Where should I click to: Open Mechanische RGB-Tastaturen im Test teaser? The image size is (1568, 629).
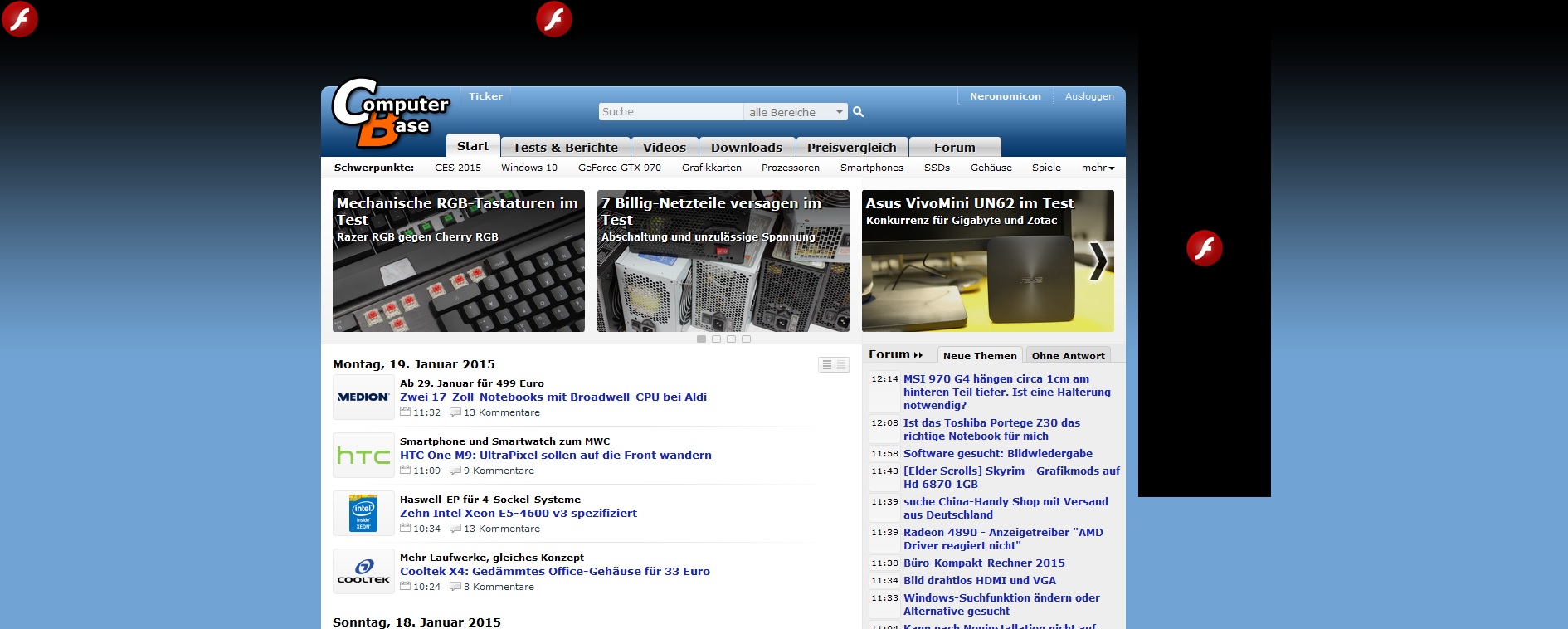coord(459,261)
